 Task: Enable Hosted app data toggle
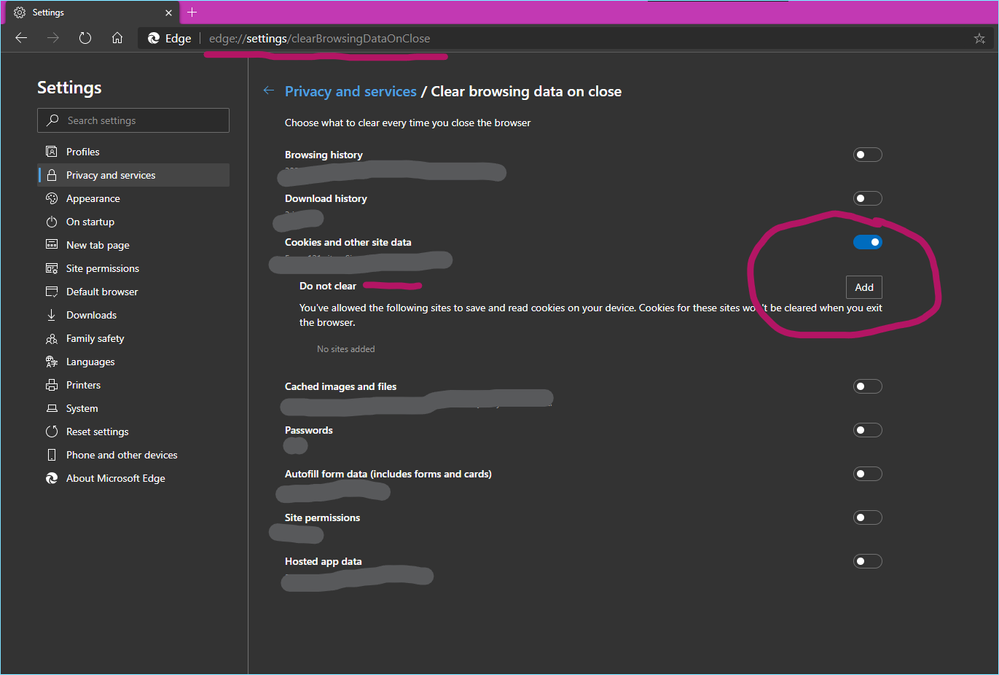pyautogui.click(x=867, y=562)
